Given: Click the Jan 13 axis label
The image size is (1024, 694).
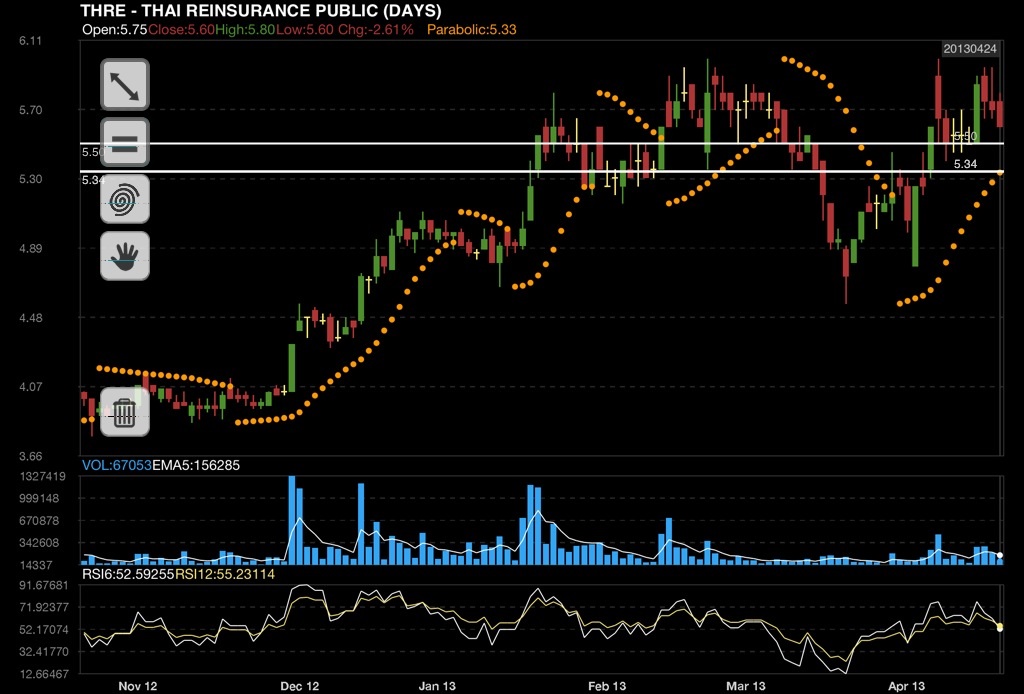Looking at the screenshot, I should (437, 686).
